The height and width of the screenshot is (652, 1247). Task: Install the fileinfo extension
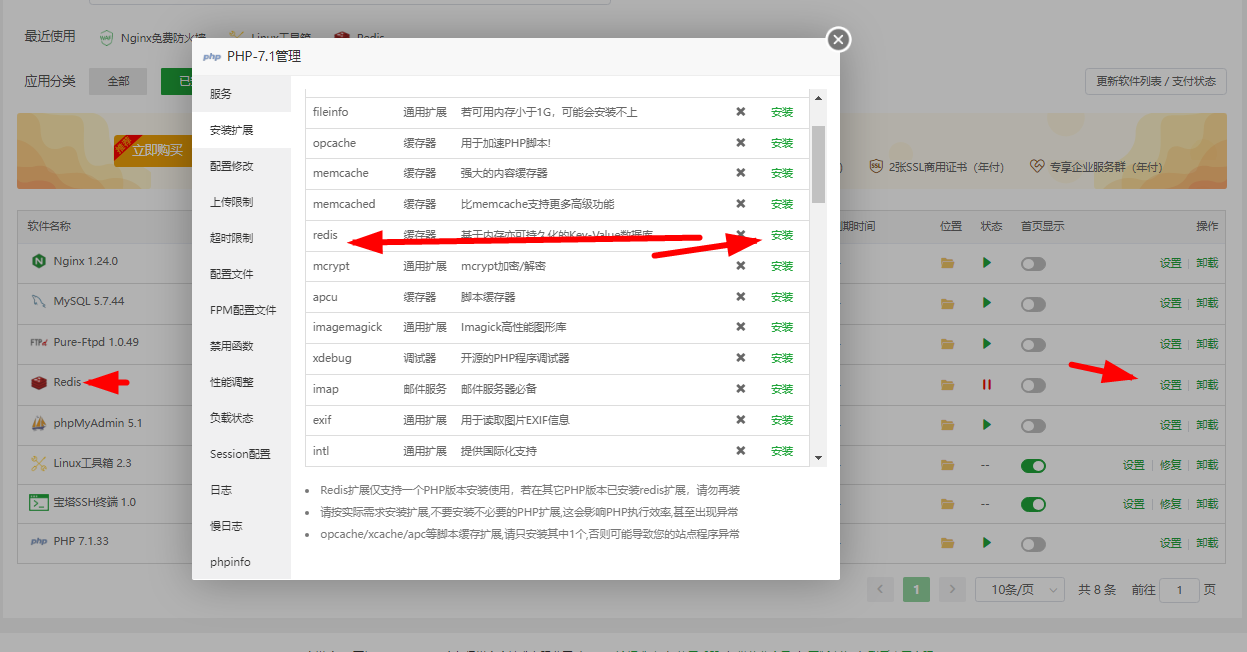[x=782, y=112]
